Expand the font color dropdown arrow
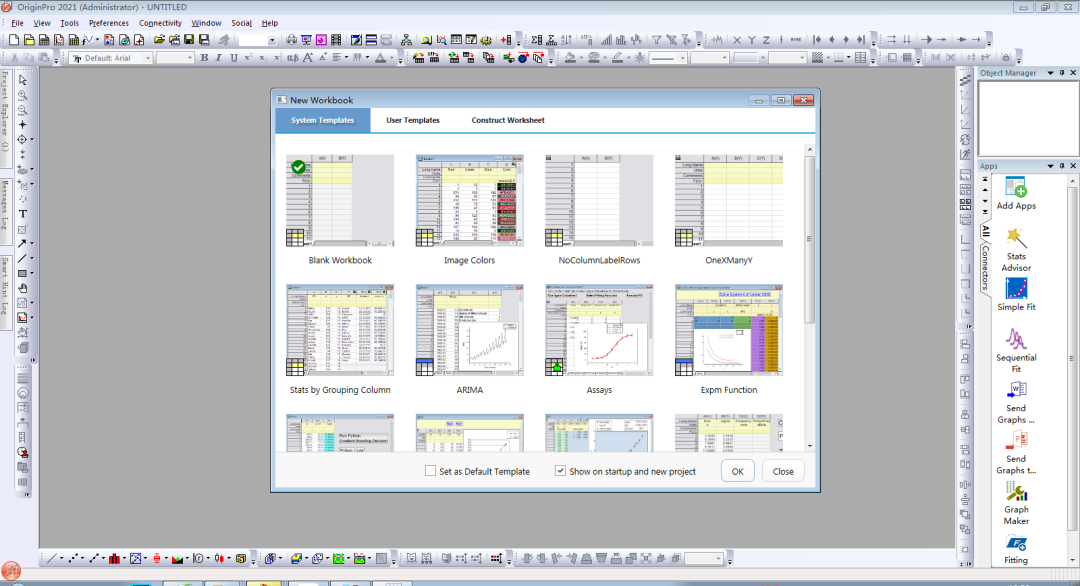This screenshot has height=586, width=1080. pos(390,58)
